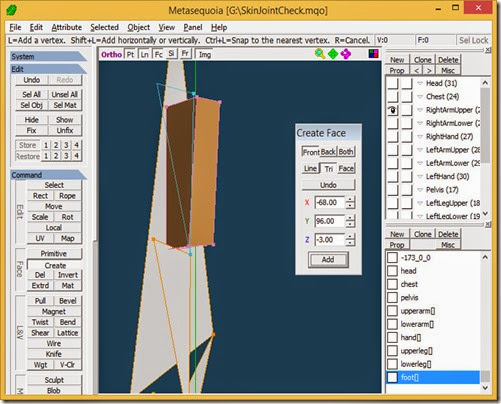
Task: Collapse the RightHand (27) object triangle
Action: [420, 137]
